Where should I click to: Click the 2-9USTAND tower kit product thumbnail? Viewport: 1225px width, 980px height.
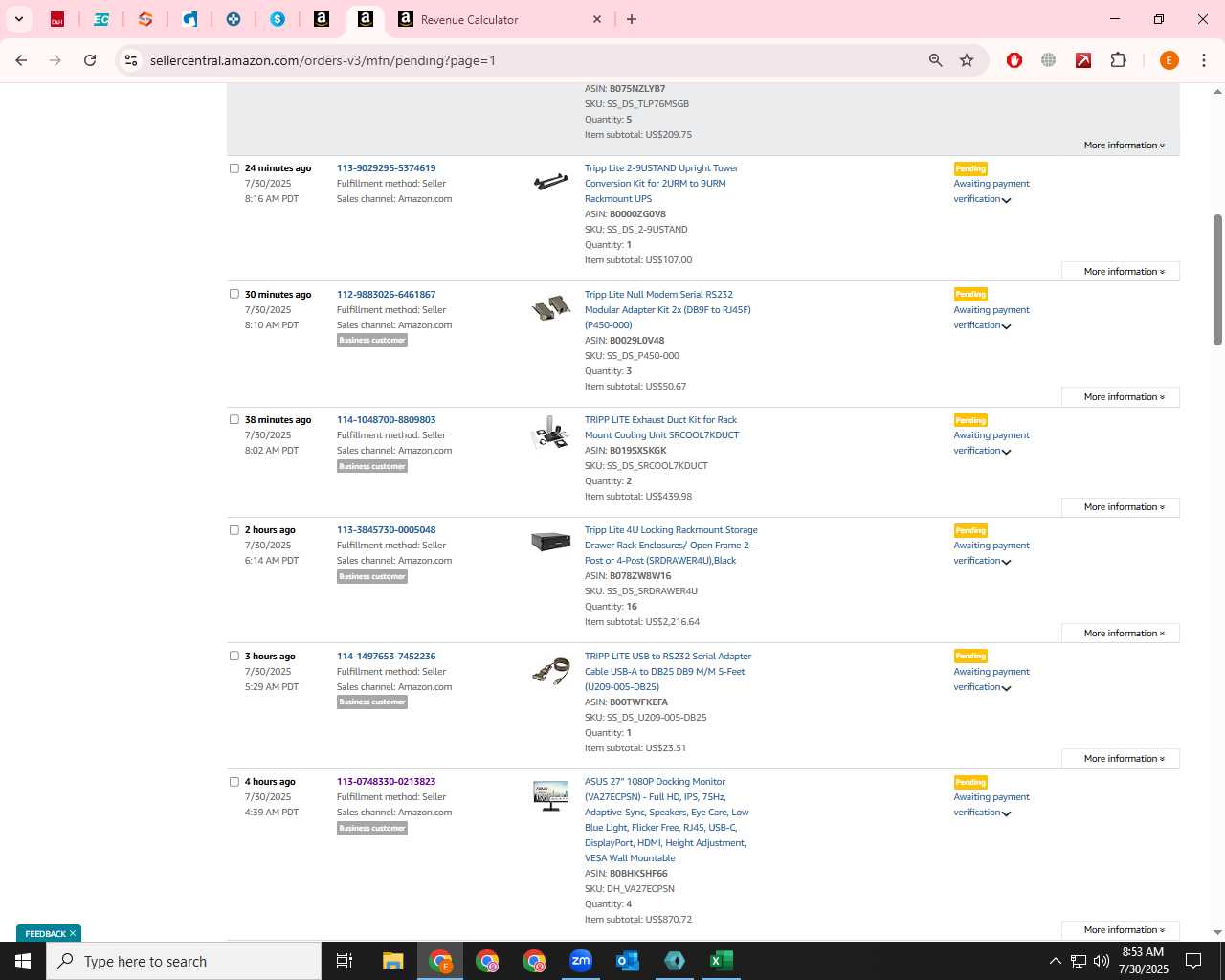551,181
